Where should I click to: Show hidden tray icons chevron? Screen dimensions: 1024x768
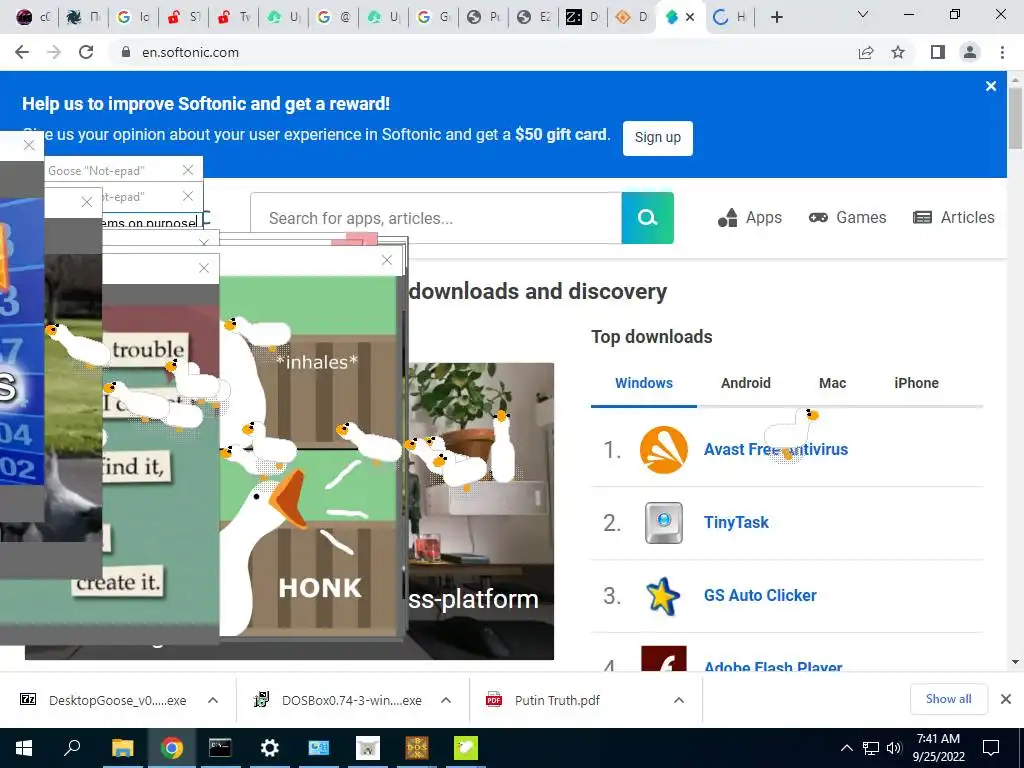(x=846, y=748)
